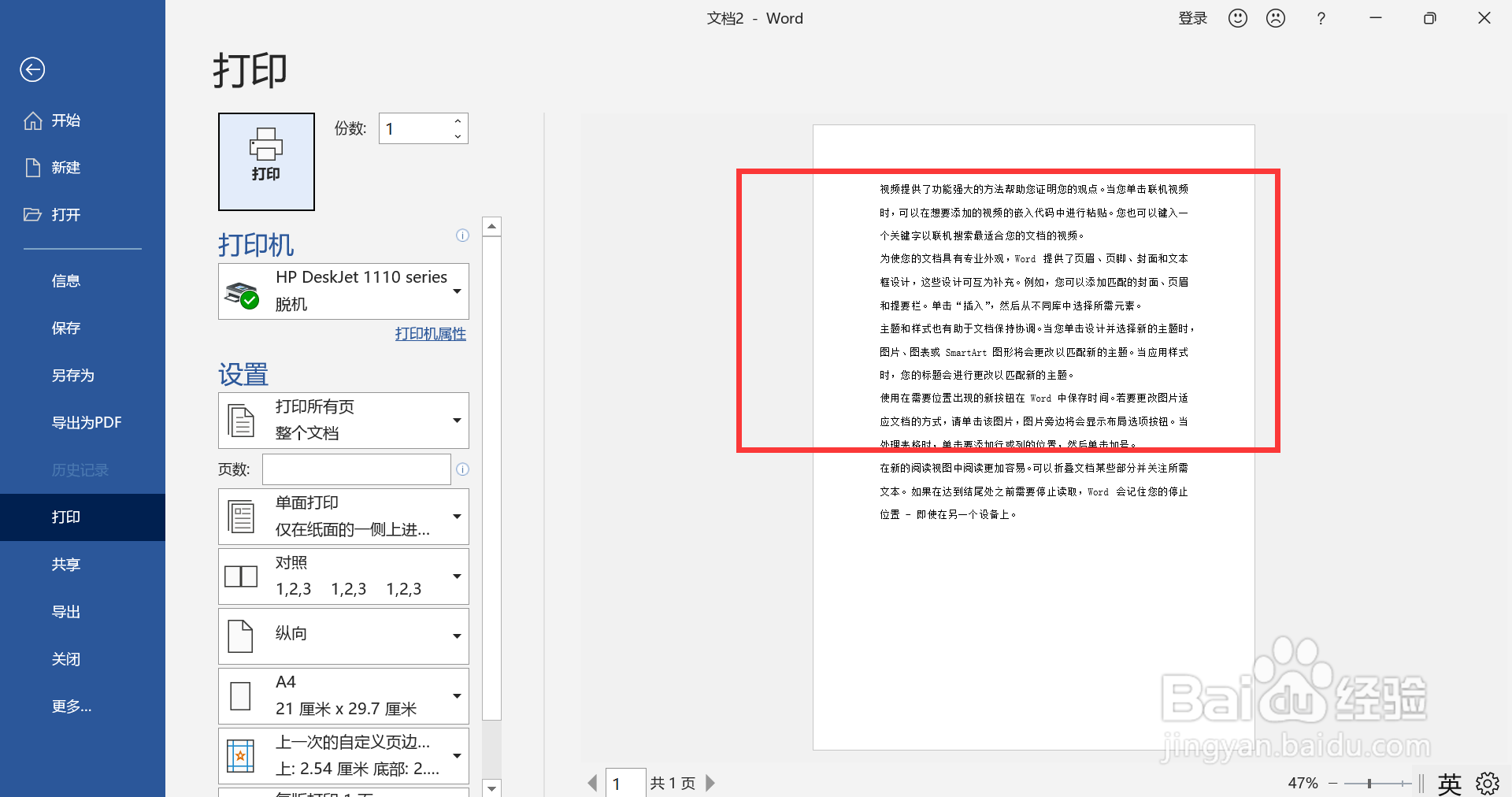This screenshot has width=1512, height=797.
Task: Click the settings scrollbar up arrow
Action: (492, 227)
